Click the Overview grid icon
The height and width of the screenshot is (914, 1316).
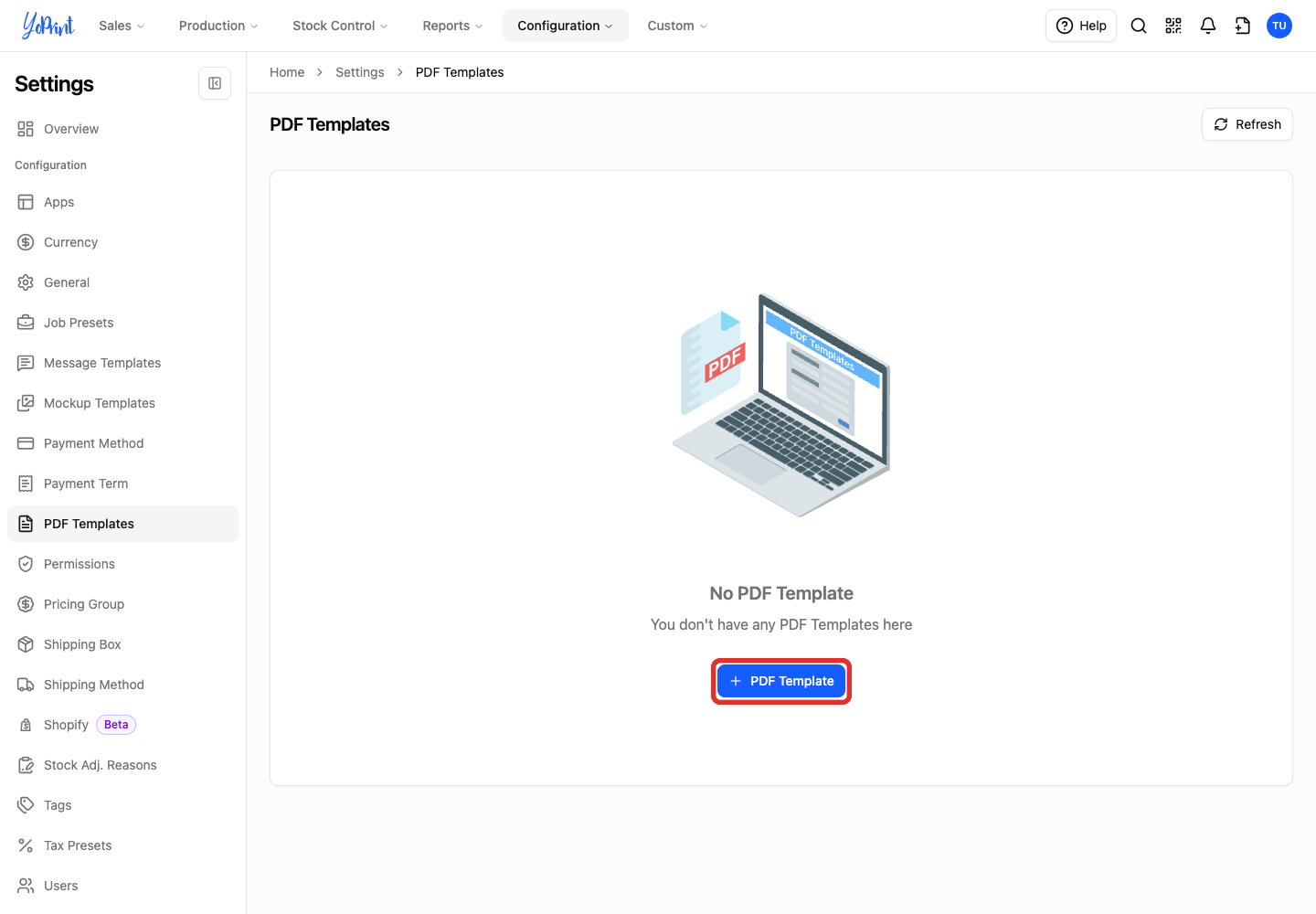26,129
